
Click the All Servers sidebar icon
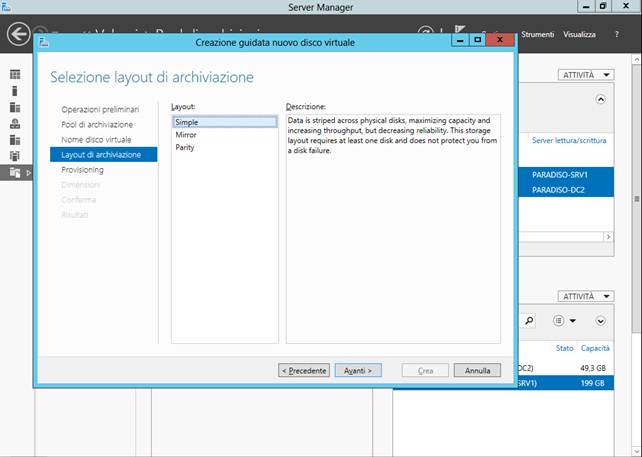click(x=15, y=107)
